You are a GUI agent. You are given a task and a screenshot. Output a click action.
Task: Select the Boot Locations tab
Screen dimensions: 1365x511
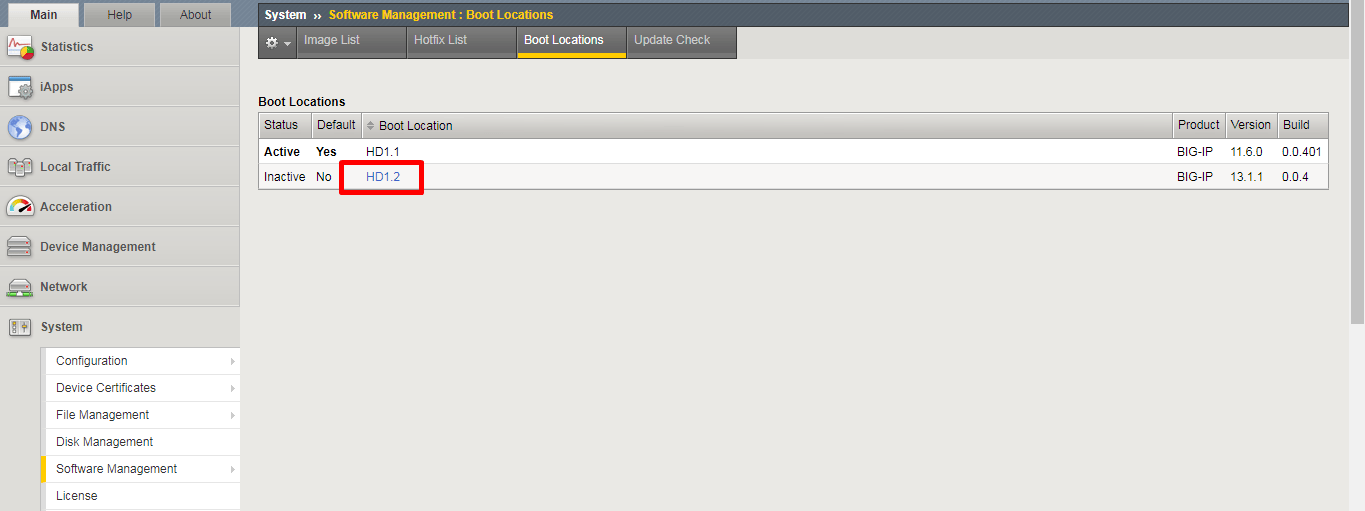click(x=571, y=42)
